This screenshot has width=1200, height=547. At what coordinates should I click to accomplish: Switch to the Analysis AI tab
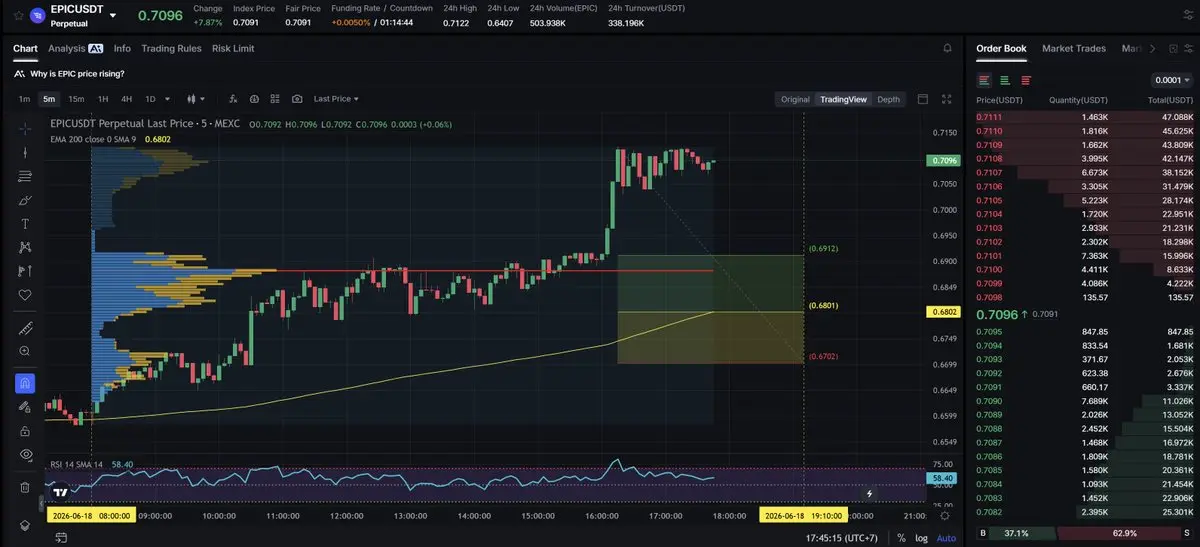click(76, 48)
